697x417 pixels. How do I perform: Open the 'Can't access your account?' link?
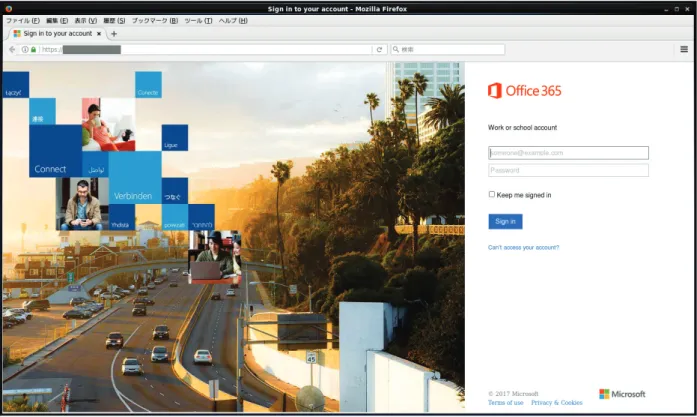click(x=524, y=248)
